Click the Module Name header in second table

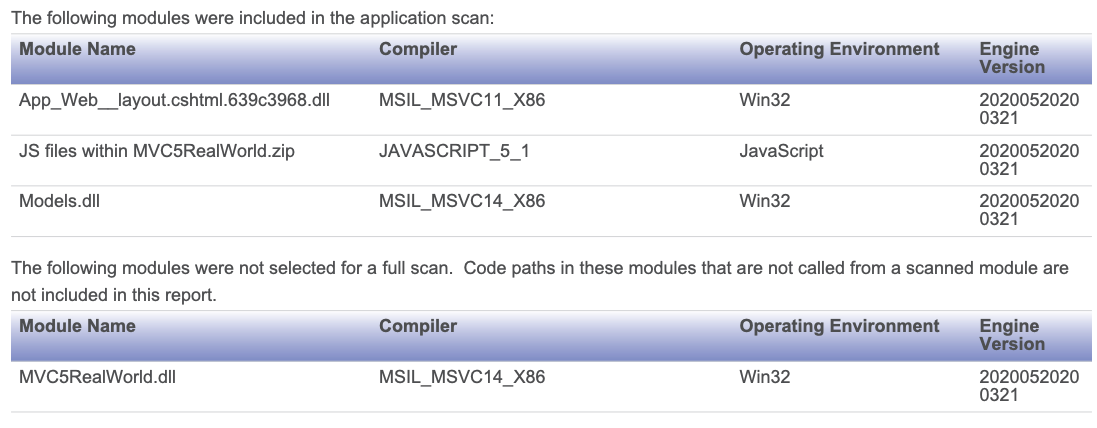[x=77, y=326]
